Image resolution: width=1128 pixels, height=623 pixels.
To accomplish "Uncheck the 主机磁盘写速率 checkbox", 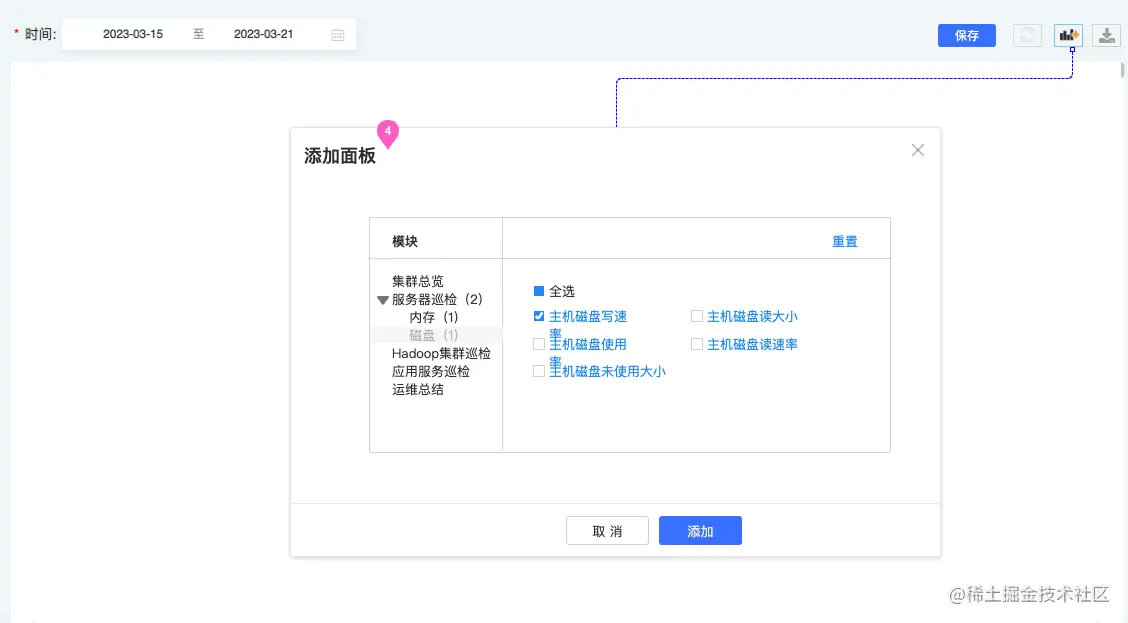I will 539,316.
